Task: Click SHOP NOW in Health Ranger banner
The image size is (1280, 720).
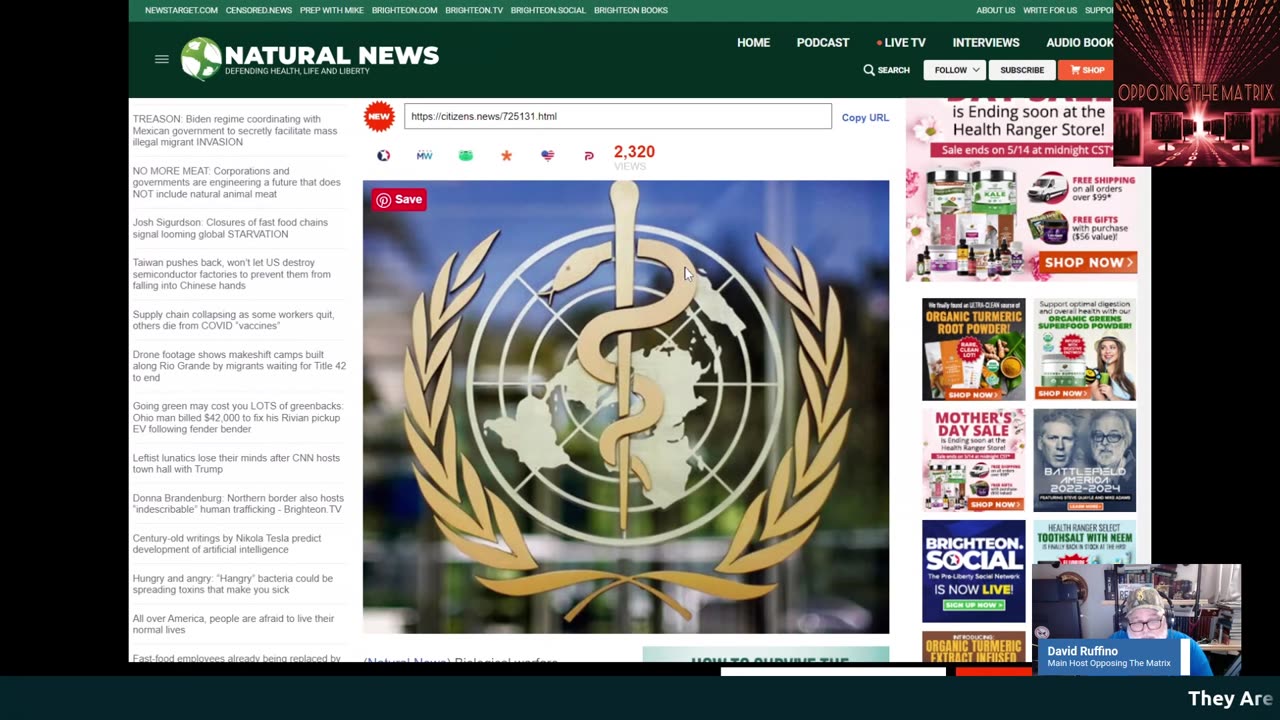Action: pos(1088,262)
